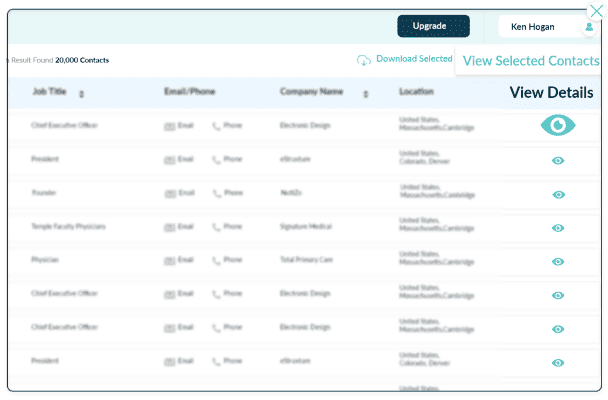Close the preview with the X icon
The height and width of the screenshot is (400, 608).
point(596,11)
